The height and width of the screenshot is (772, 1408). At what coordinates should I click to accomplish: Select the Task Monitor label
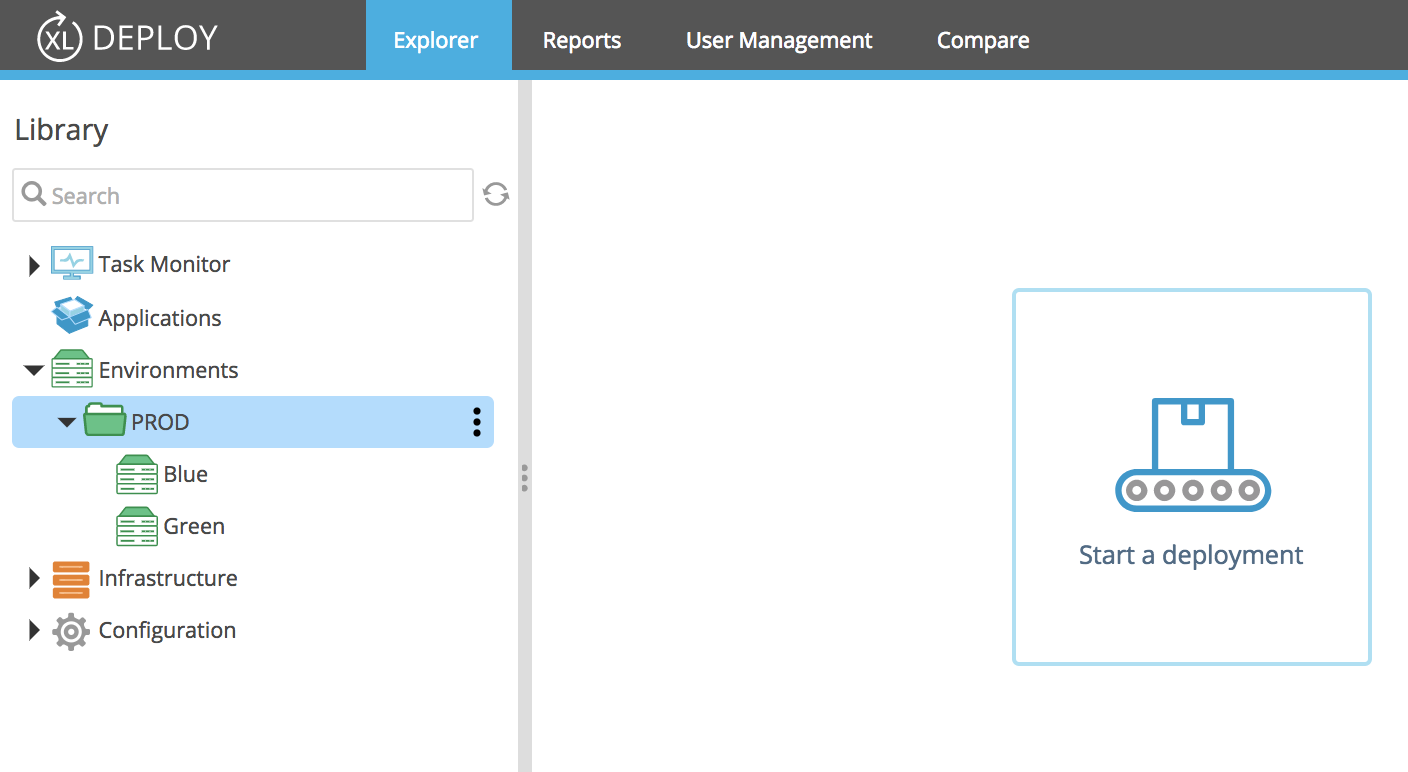[164, 264]
